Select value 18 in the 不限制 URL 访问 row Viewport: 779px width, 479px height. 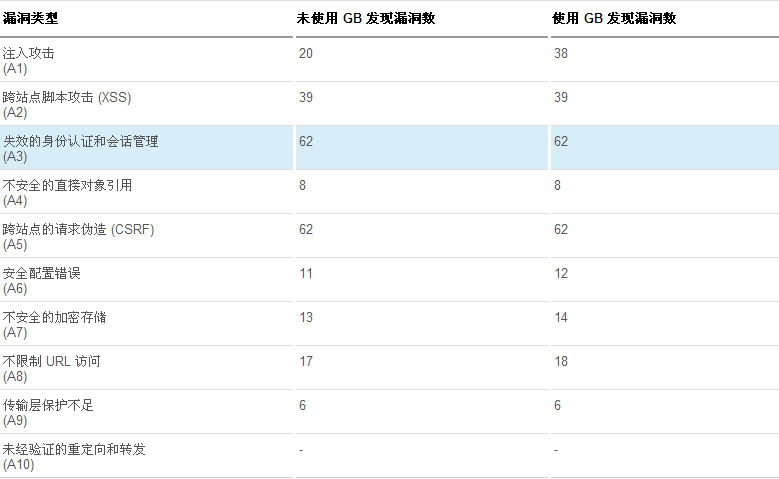click(561, 361)
